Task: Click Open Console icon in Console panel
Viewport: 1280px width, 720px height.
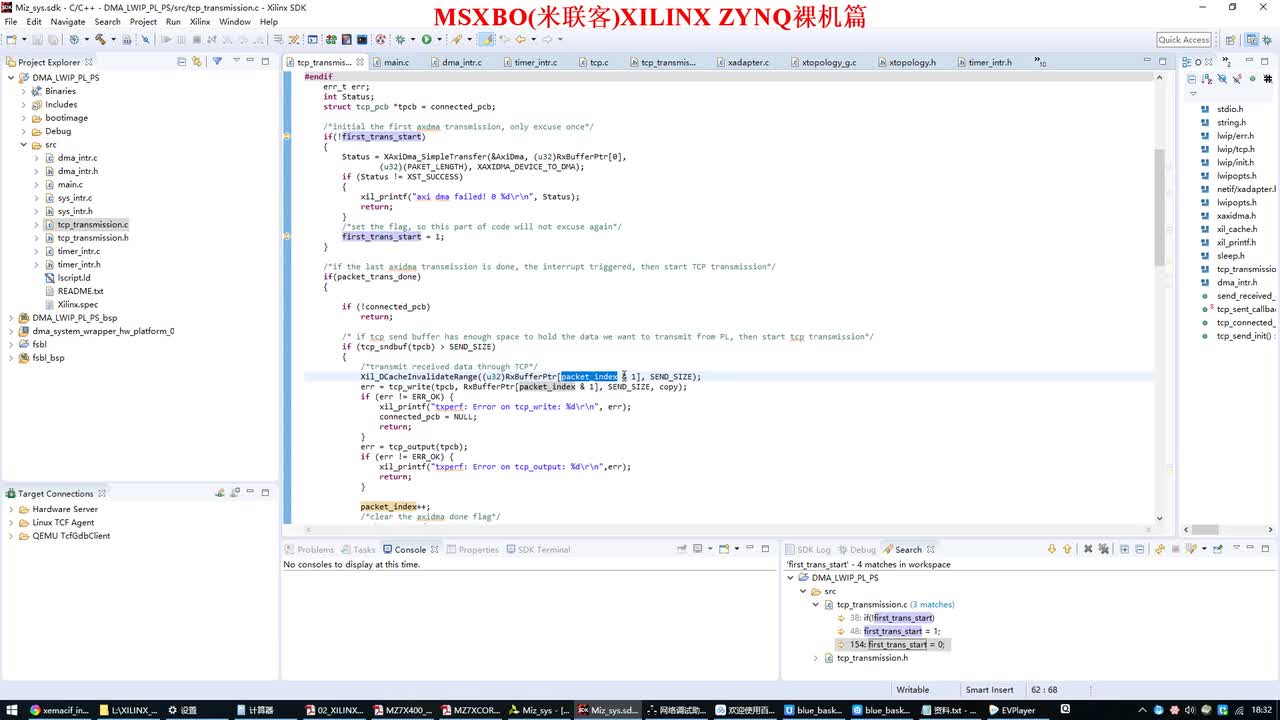Action: [724, 549]
